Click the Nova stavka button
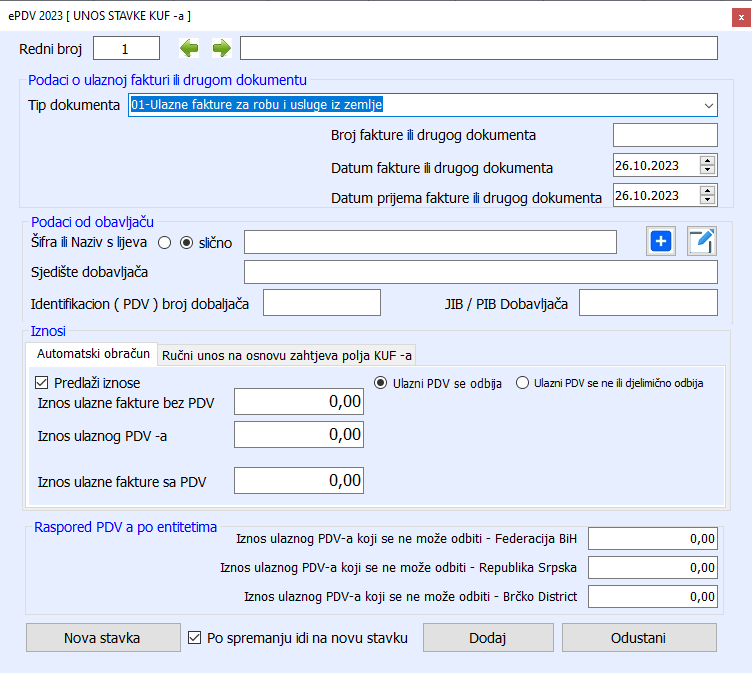Viewport: 752px width, 673px height. coord(103,638)
